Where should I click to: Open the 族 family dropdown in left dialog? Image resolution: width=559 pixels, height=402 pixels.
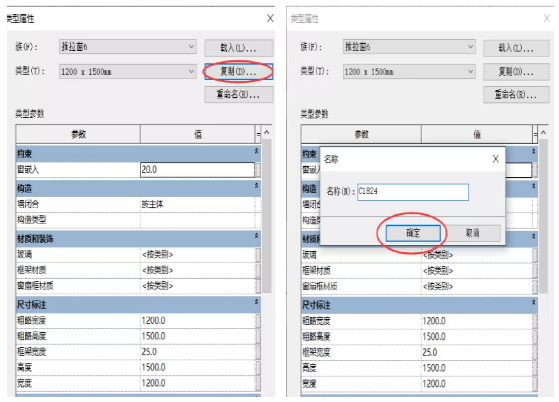pyautogui.click(x=128, y=47)
